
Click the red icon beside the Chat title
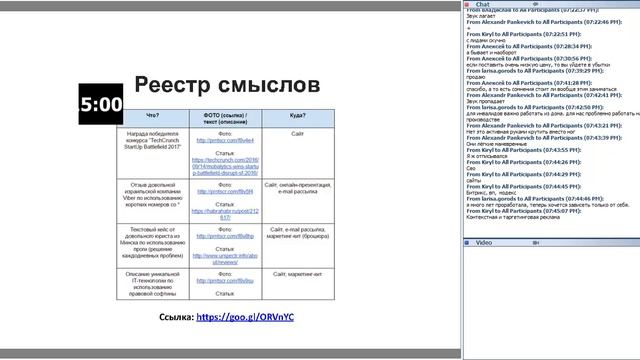pos(467,4)
